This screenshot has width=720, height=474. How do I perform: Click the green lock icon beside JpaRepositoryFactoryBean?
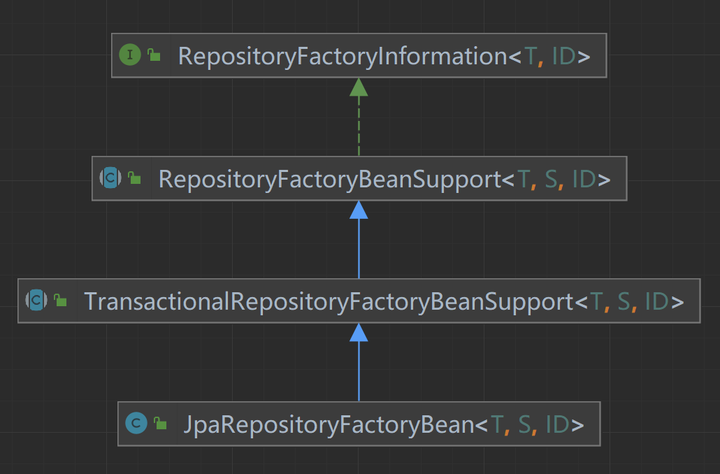pyautogui.click(x=160, y=424)
